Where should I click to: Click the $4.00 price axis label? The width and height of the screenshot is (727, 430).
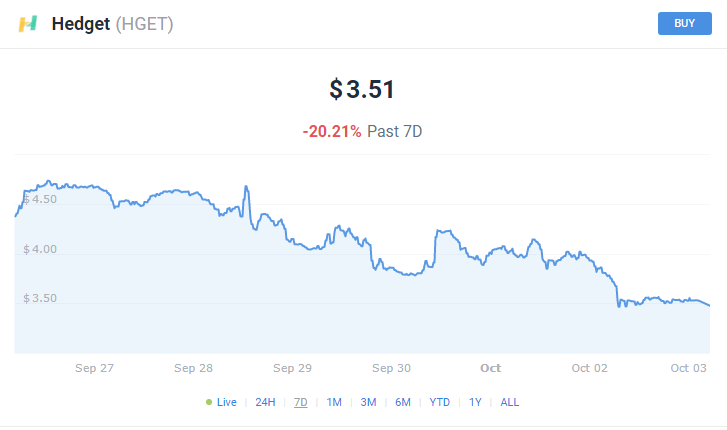point(40,249)
